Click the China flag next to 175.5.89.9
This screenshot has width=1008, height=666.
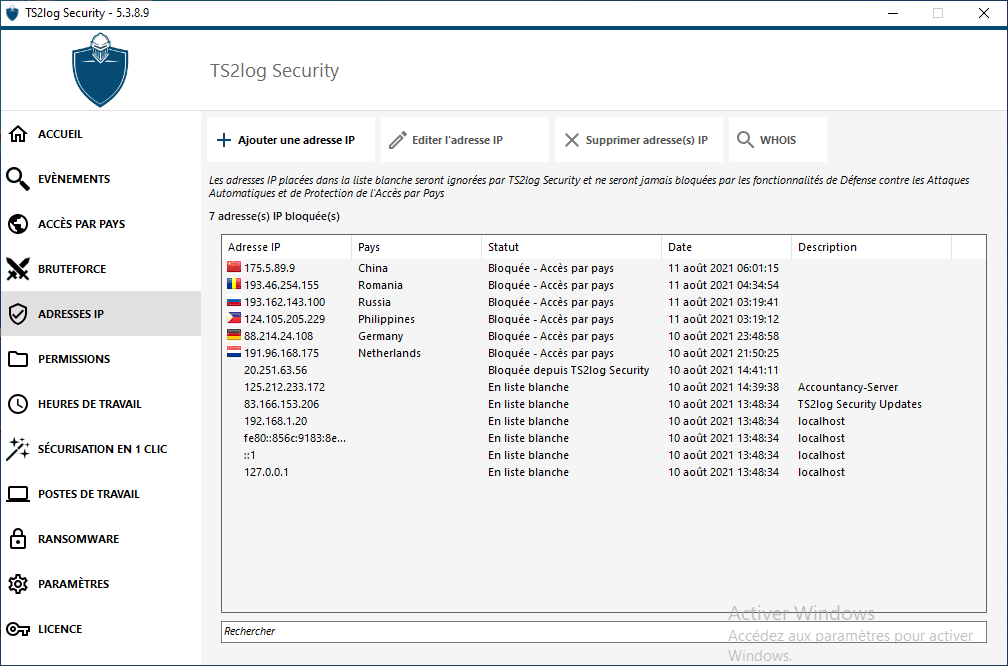point(234,267)
